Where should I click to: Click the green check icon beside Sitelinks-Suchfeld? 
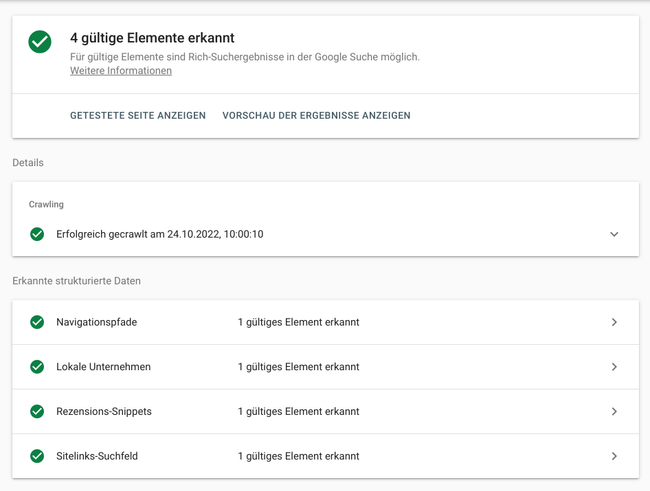coord(37,456)
